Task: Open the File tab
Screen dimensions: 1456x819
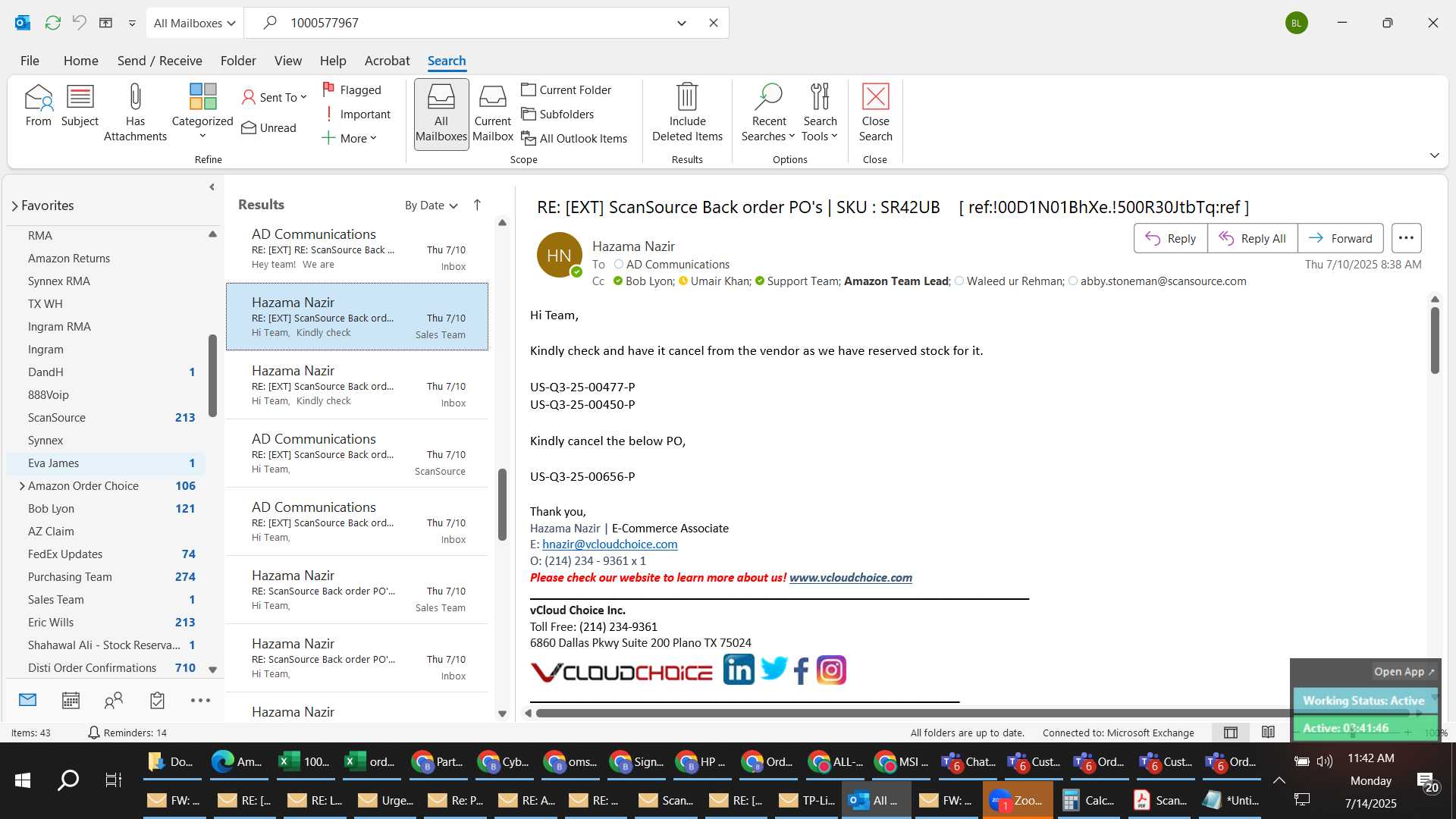Action: point(30,61)
